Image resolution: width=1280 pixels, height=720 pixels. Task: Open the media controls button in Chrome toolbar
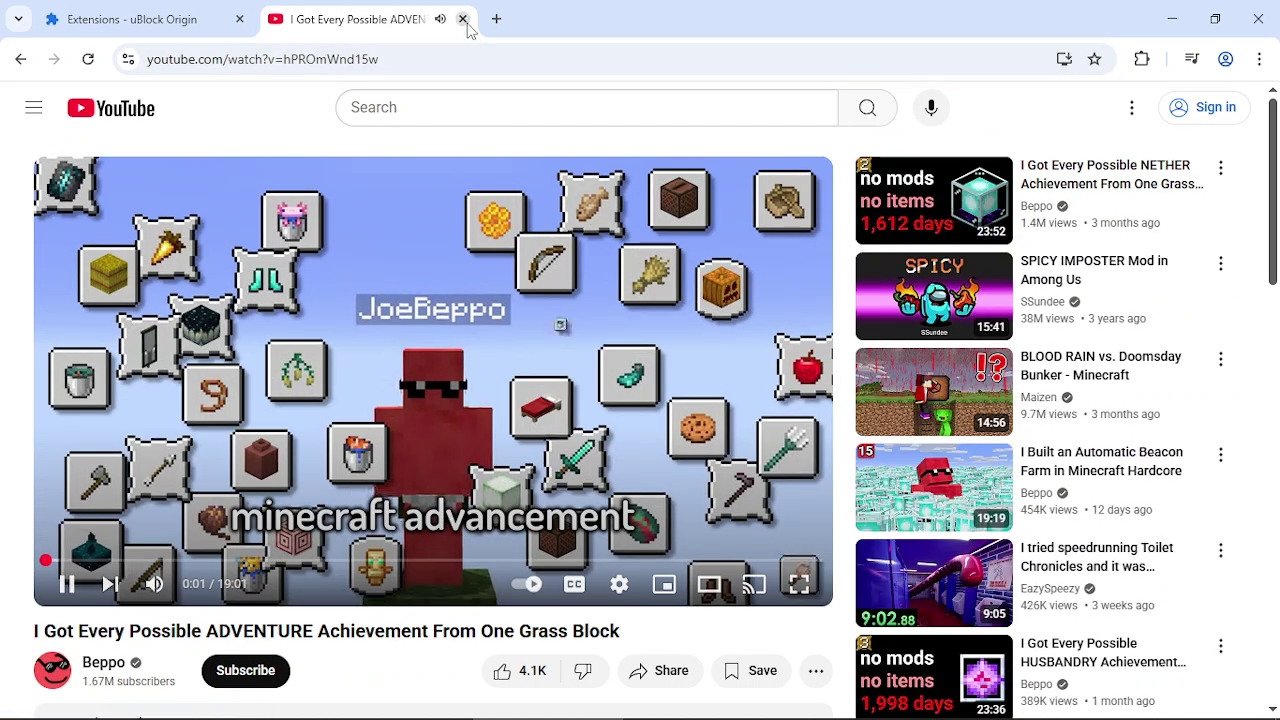[x=1192, y=59]
